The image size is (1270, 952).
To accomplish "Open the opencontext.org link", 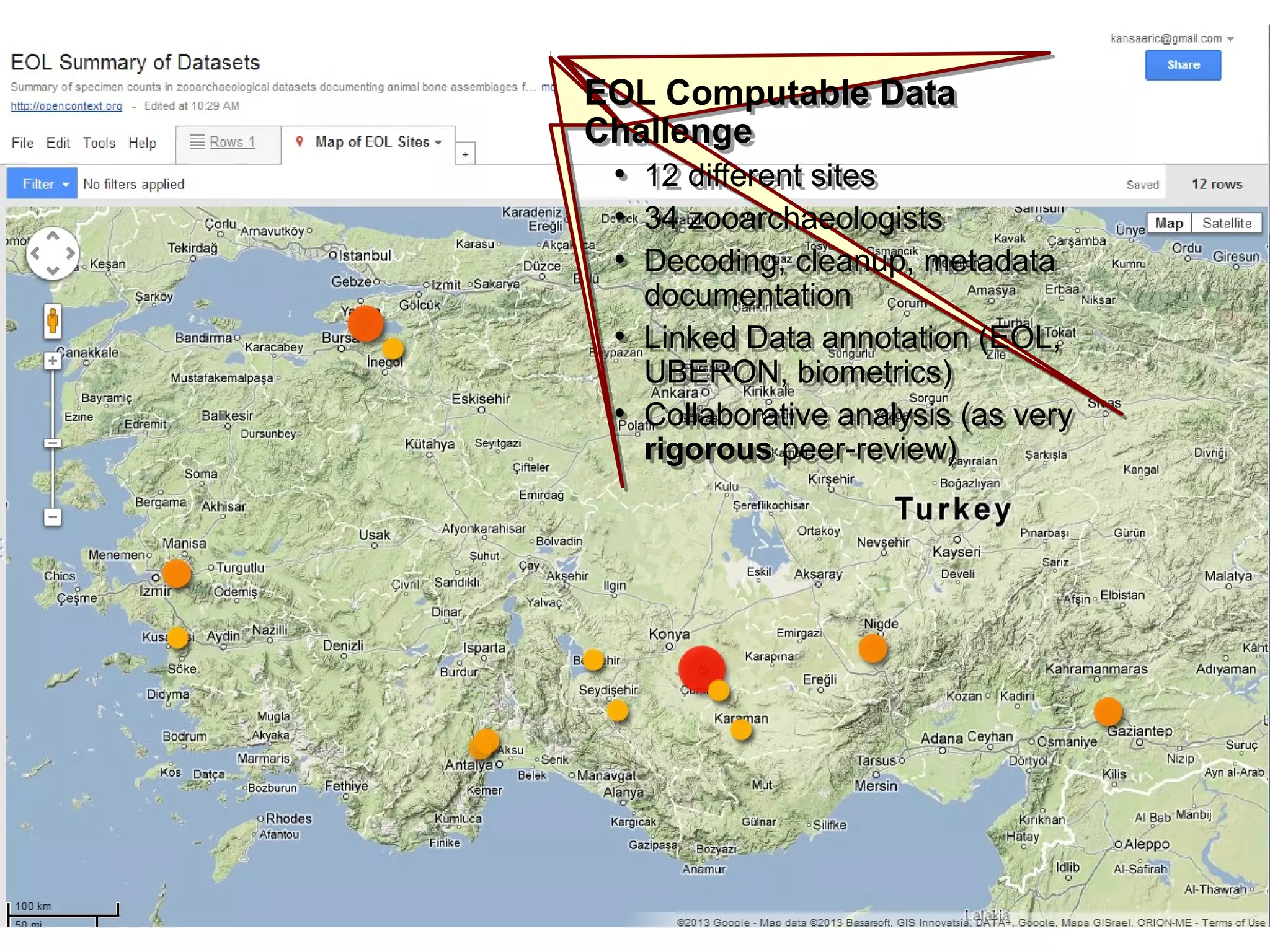I will pos(66,106).
